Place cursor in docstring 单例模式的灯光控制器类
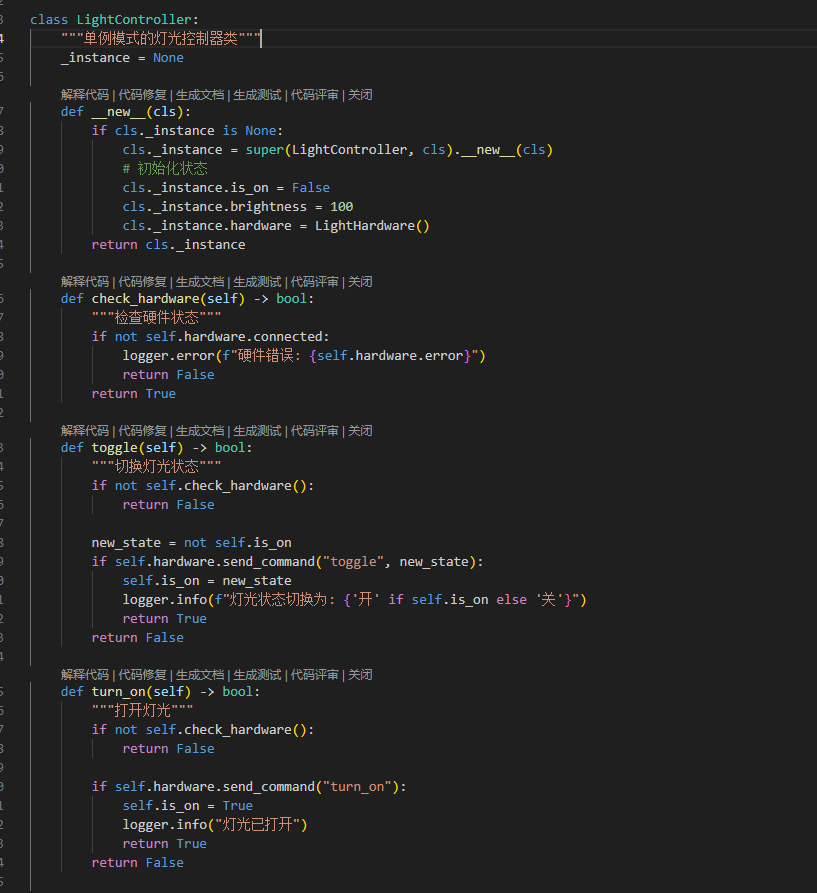Viewport: 817px width, 893px height. [161, 39]
